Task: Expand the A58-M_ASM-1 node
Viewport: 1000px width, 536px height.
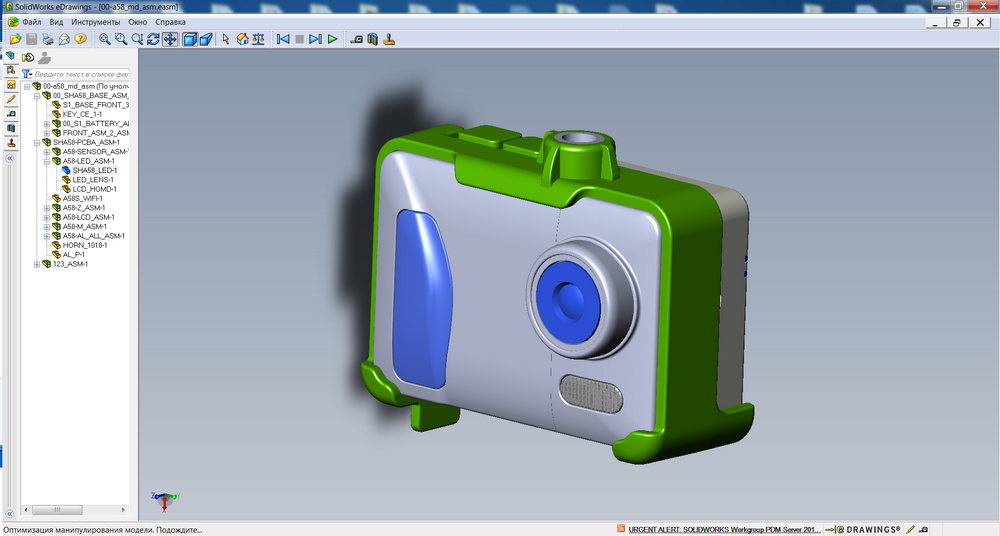Action: [x=47, y=227]
